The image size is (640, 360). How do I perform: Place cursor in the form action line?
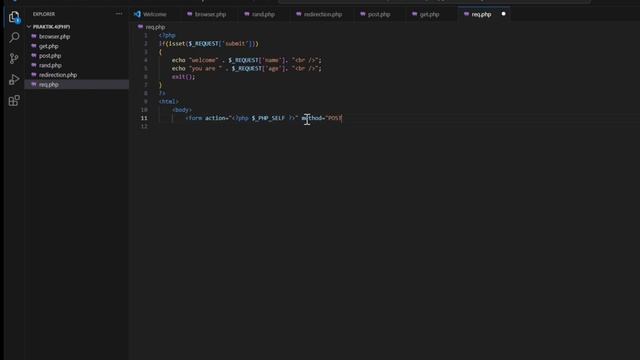pyautogui.click(x=264, y=118)
